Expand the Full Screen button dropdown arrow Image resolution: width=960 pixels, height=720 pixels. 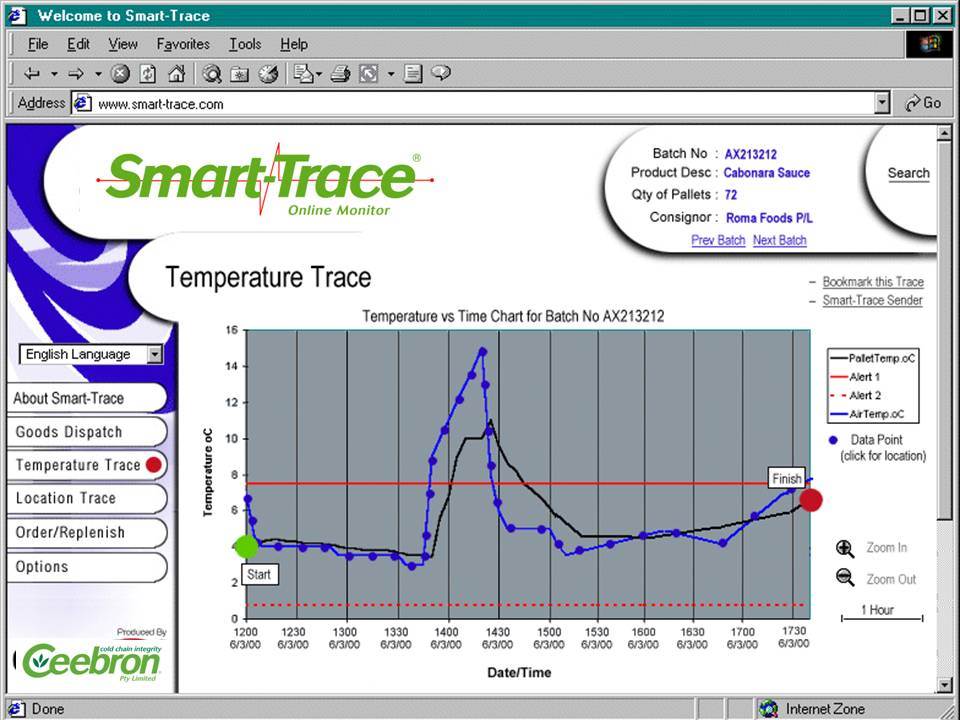click(391, 75)
